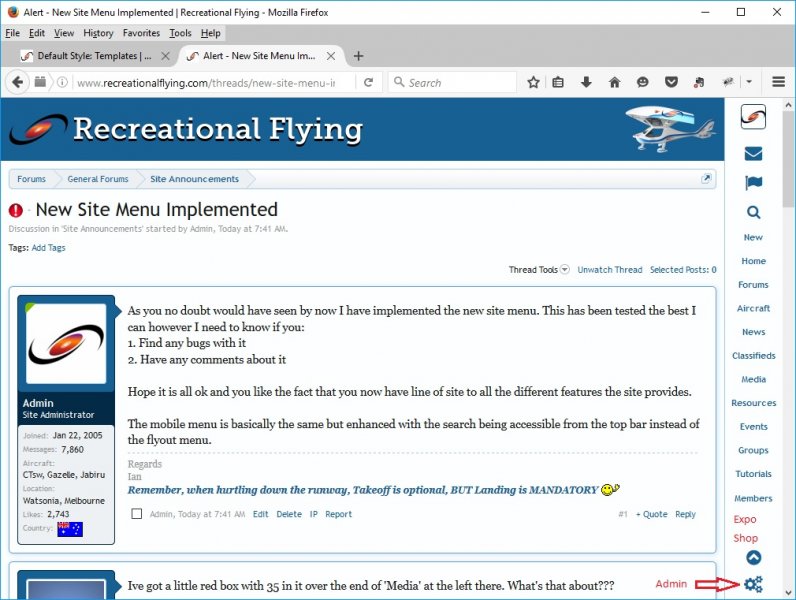Screen dimensions: 796x600
Task: Open the File menu
Action: coord(12,33)
